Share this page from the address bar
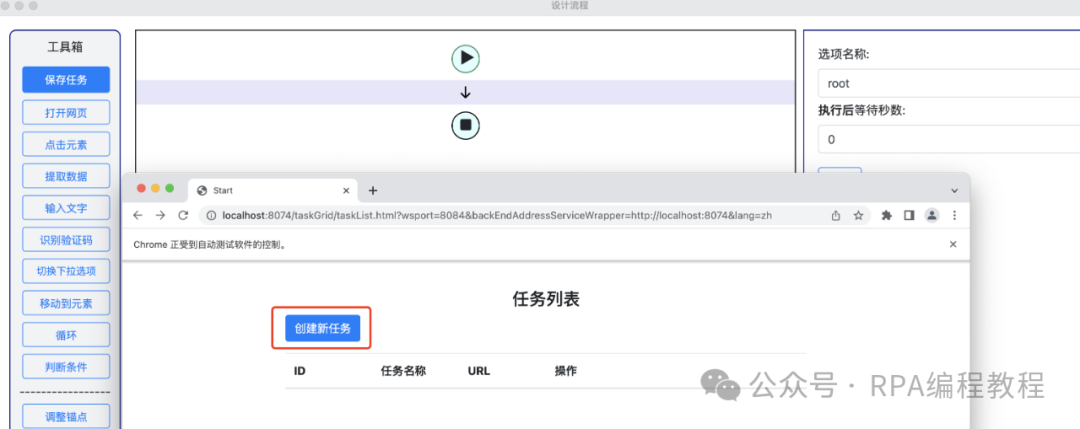The height and width of the screenshot is (429, 1080). (836, 216)
